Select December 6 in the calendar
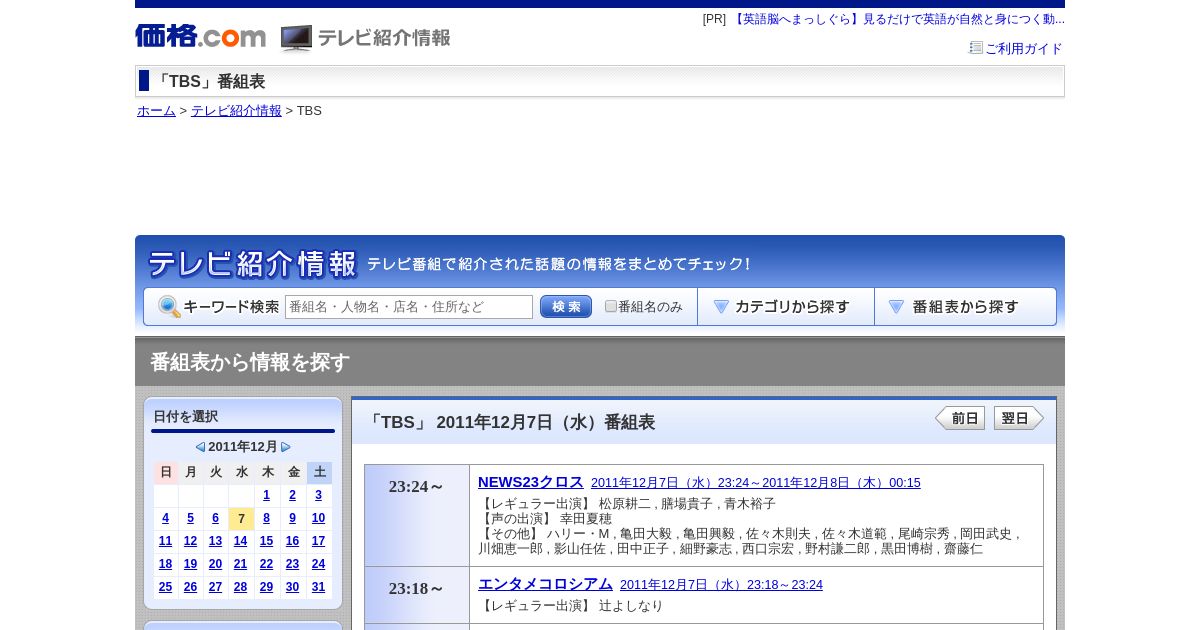 click(215, 518)
